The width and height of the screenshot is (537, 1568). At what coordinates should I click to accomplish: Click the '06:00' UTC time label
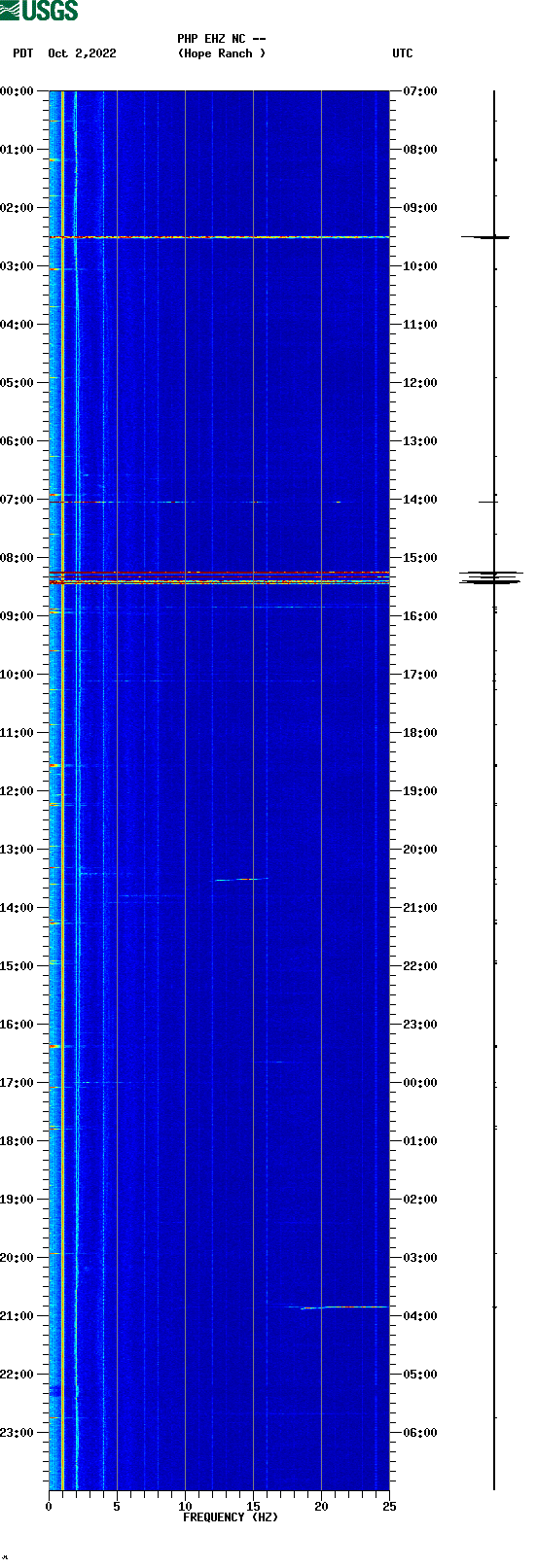420,1433
